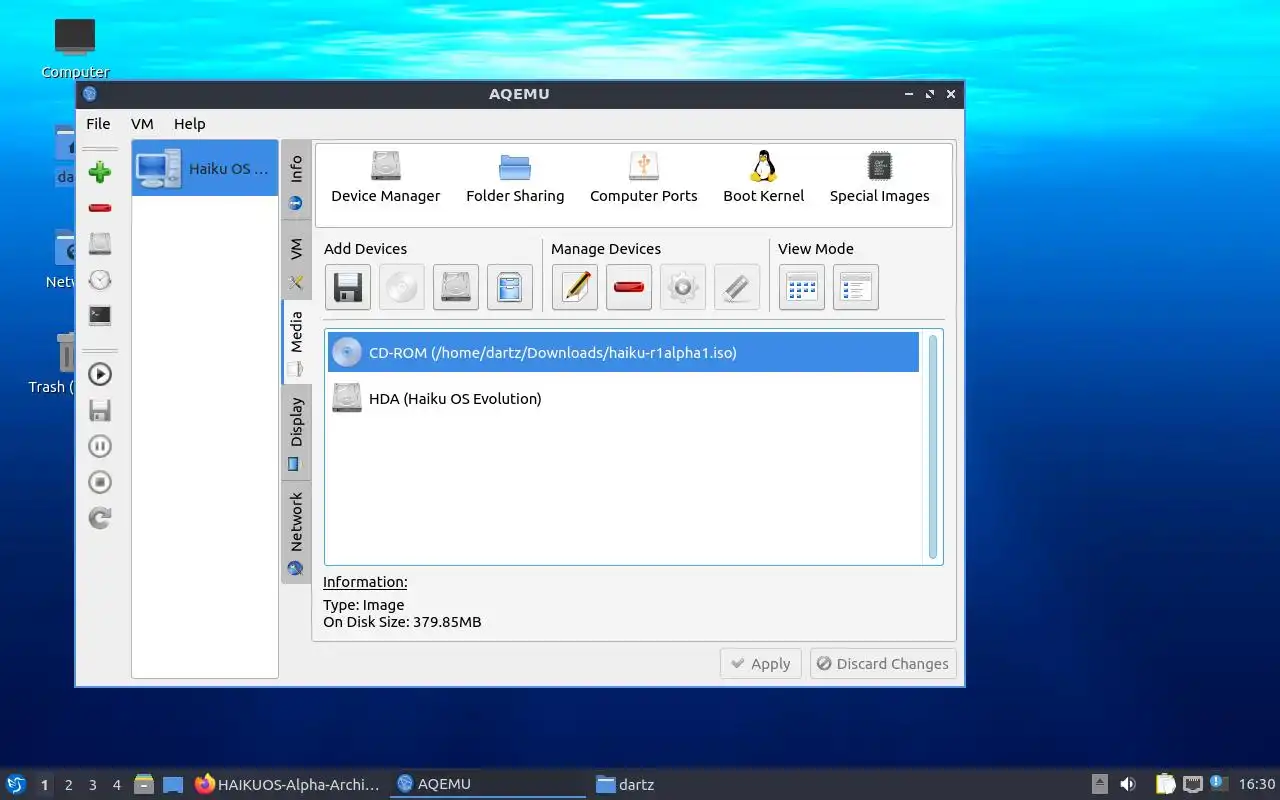Select HDA (Haiku OS Evolution) entry

(623, 398)
